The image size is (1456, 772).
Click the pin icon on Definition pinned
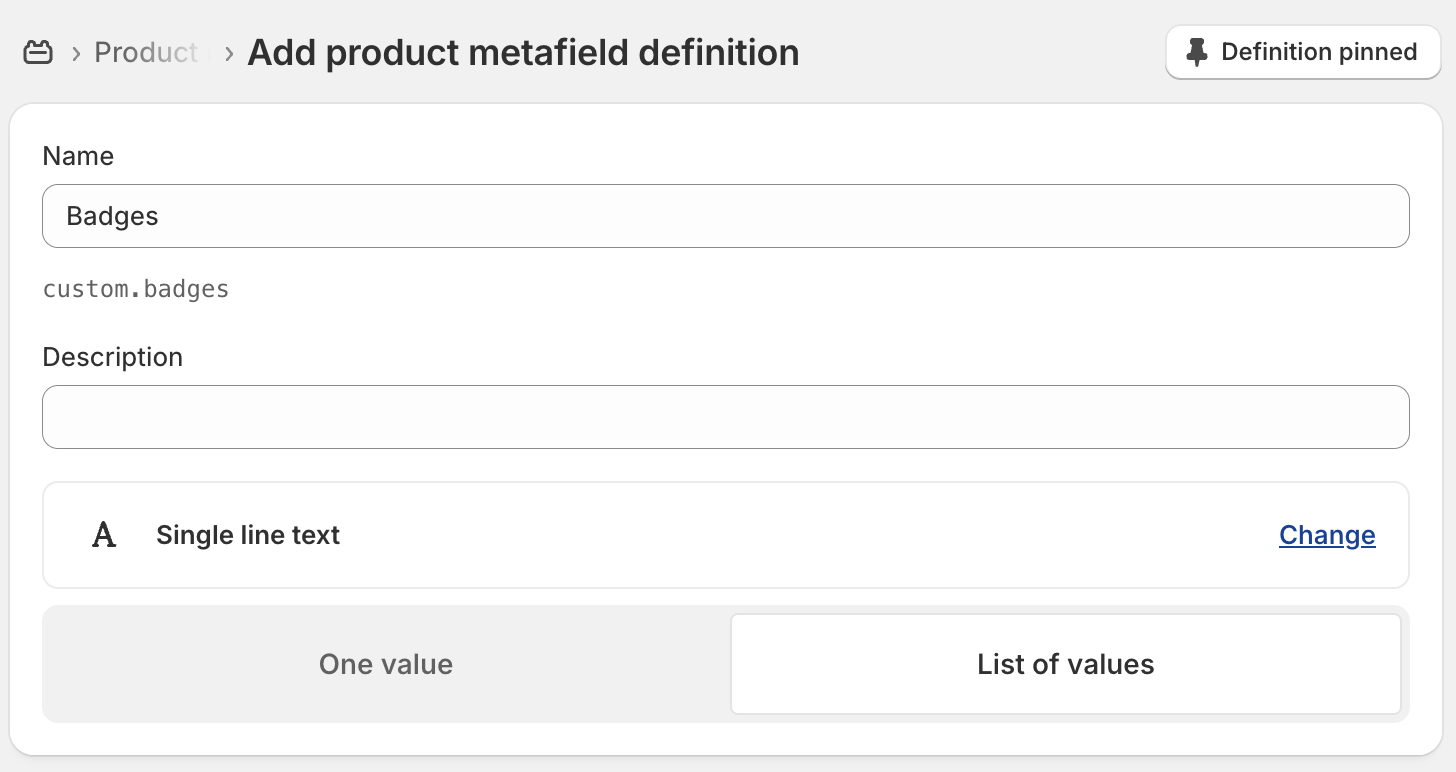pyautogui.click(x=1196, y=52)
